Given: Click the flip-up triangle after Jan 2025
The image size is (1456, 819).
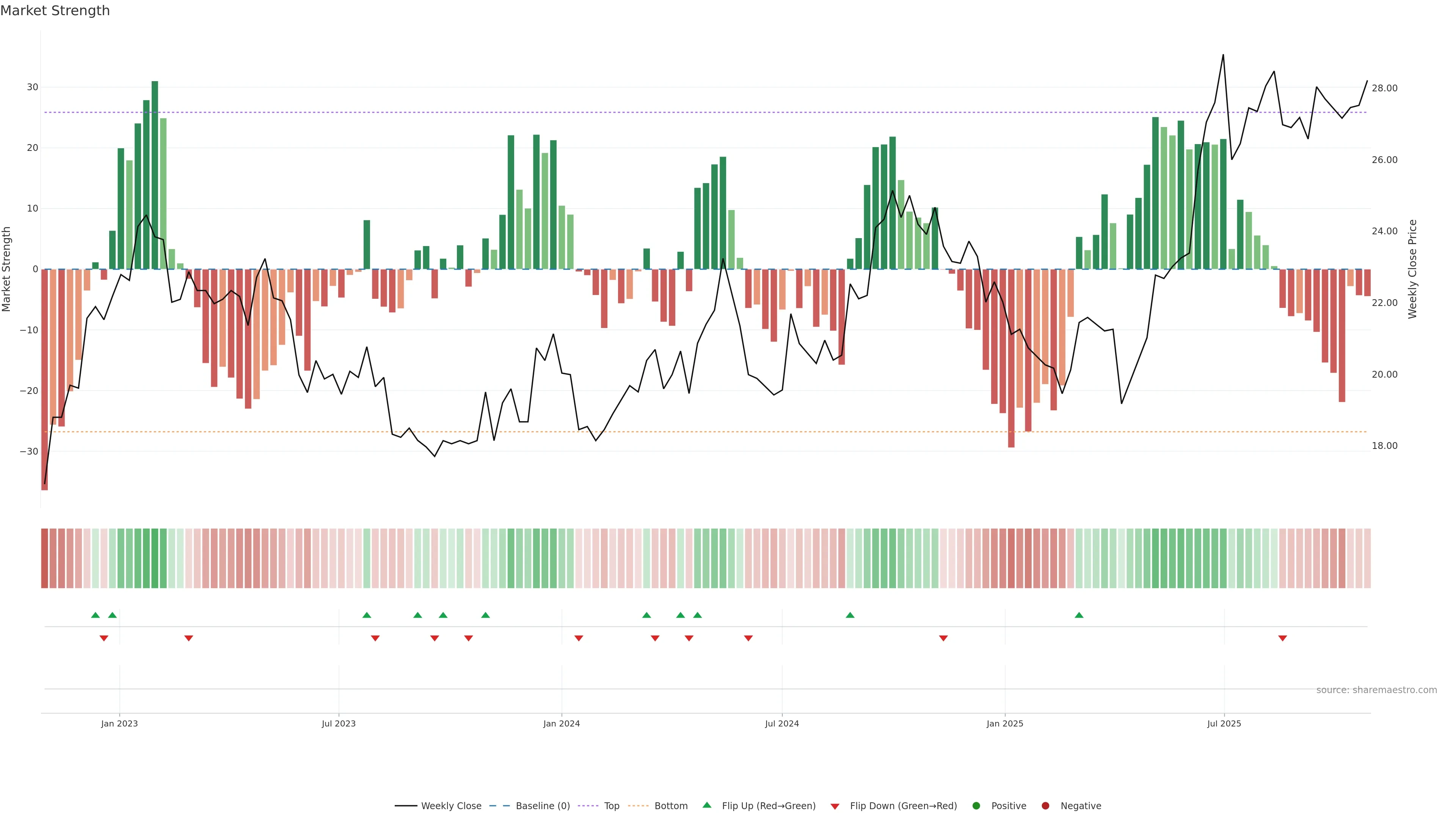Looking at the screenshot, I should (1079, 615).
